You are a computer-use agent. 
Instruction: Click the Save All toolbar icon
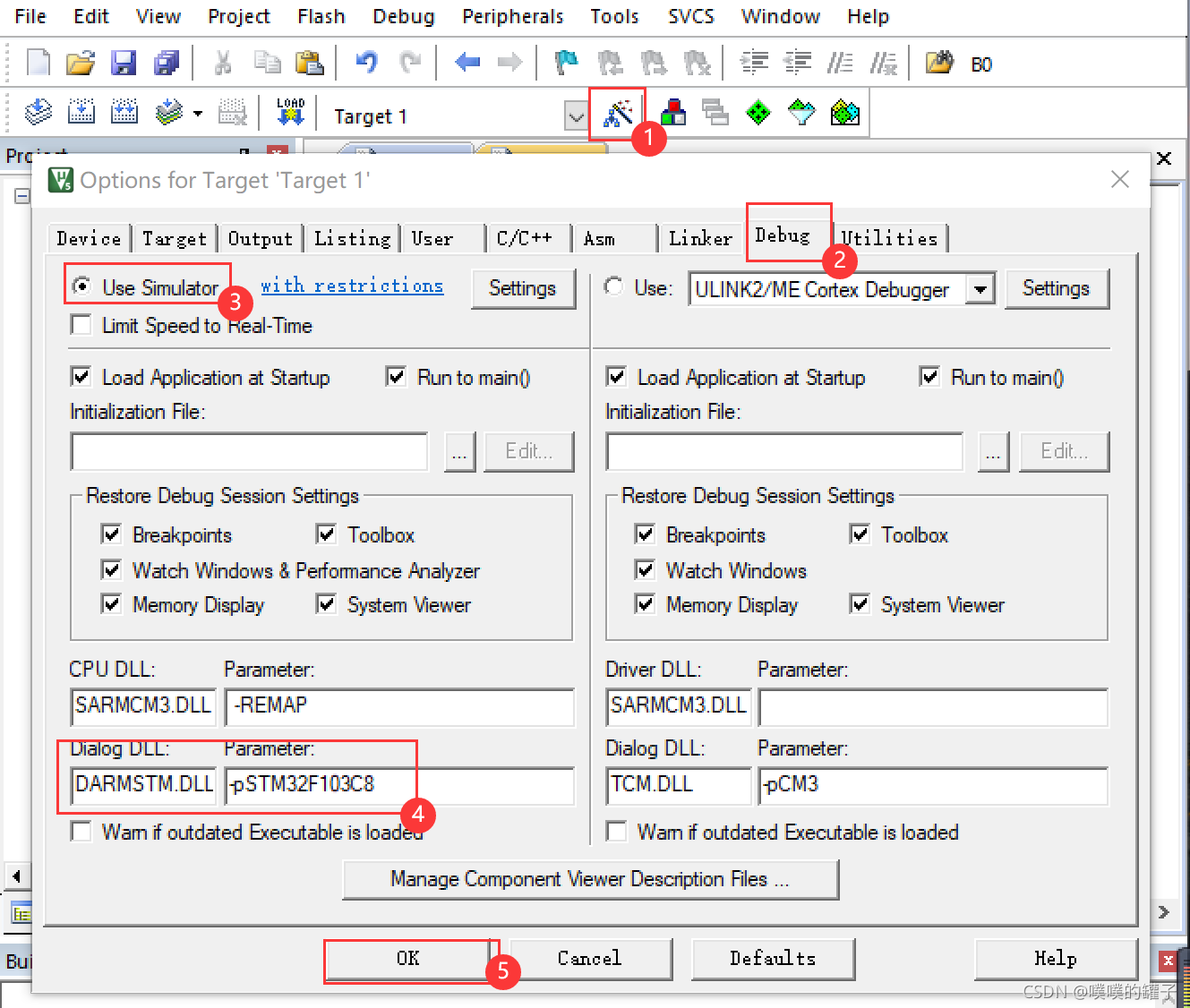(167, 63)
